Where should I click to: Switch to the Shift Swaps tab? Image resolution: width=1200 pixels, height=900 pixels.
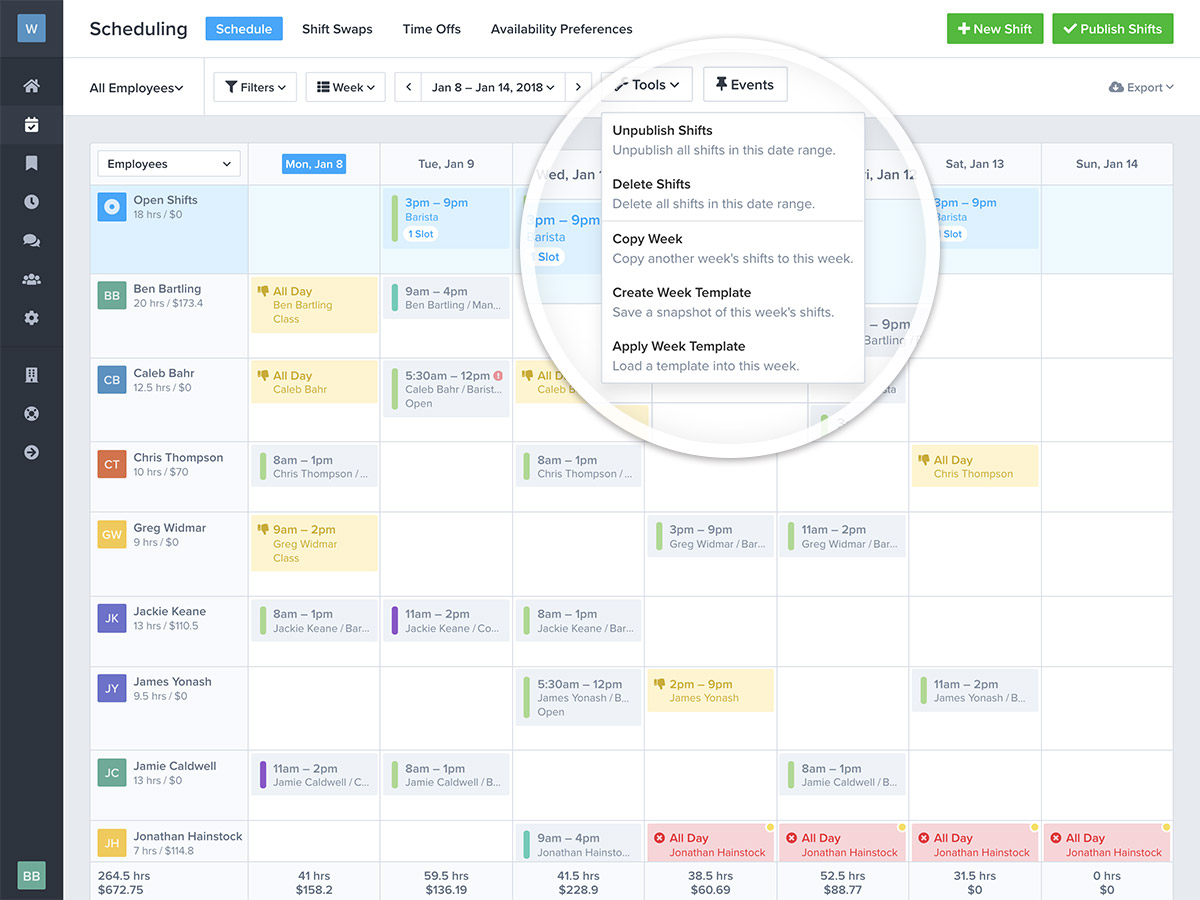(337, 29)
